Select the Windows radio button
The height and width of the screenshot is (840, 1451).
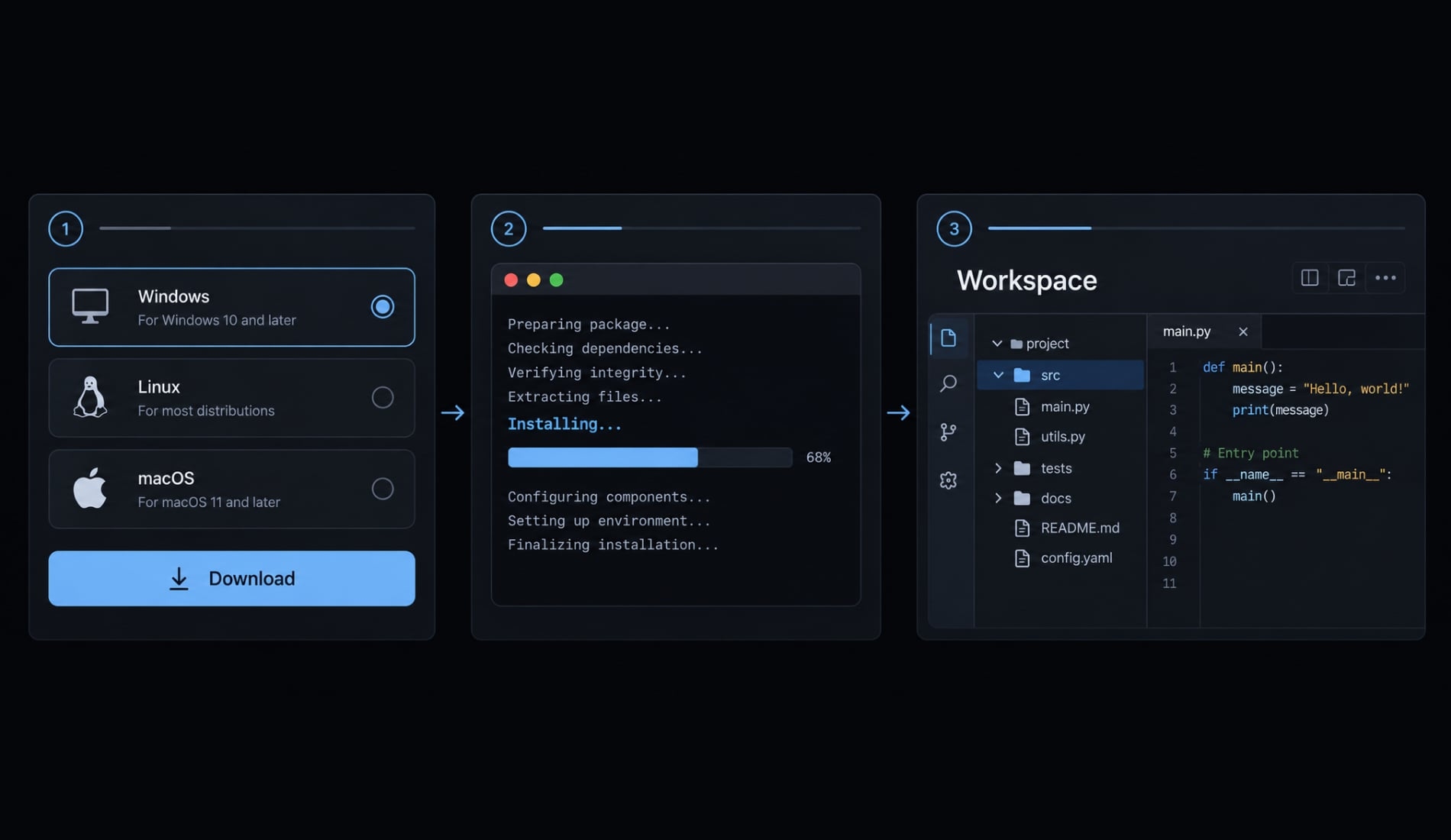[x=383, y=307]
